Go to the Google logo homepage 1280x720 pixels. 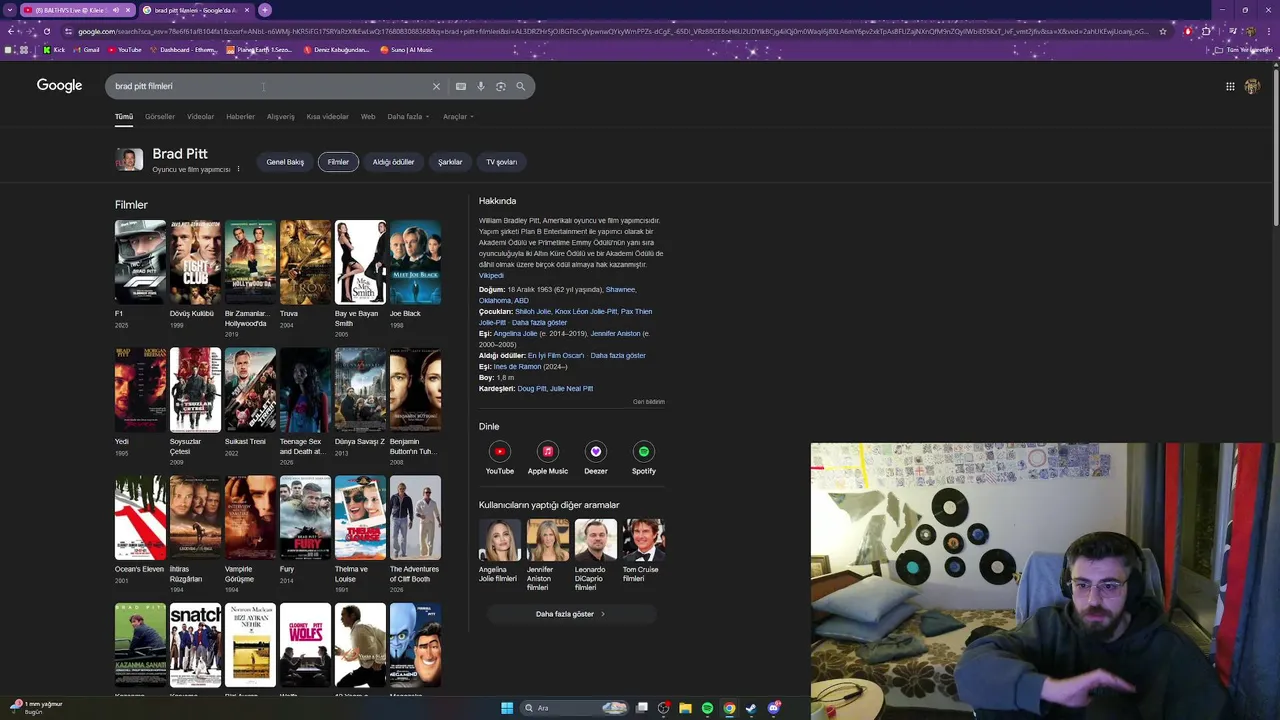[59, 86]
